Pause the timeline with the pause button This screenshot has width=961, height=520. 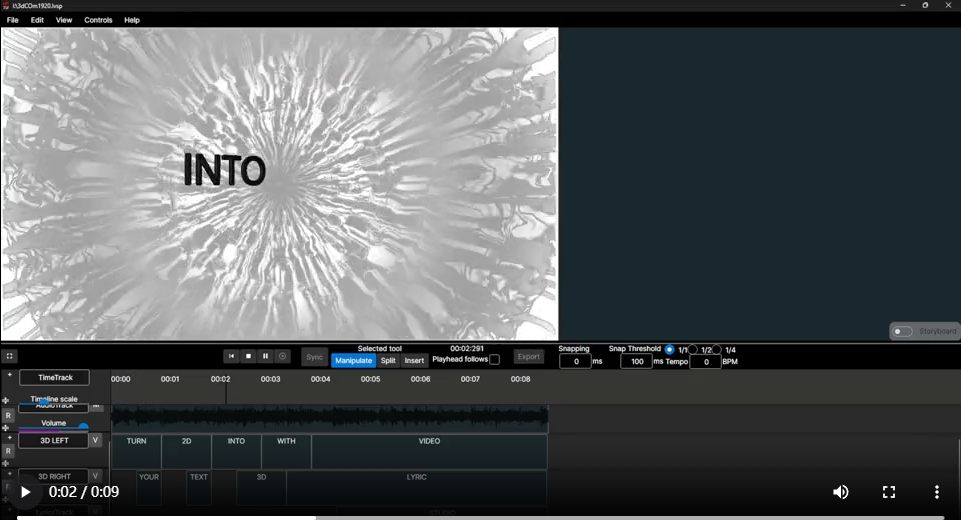[265, 356]
